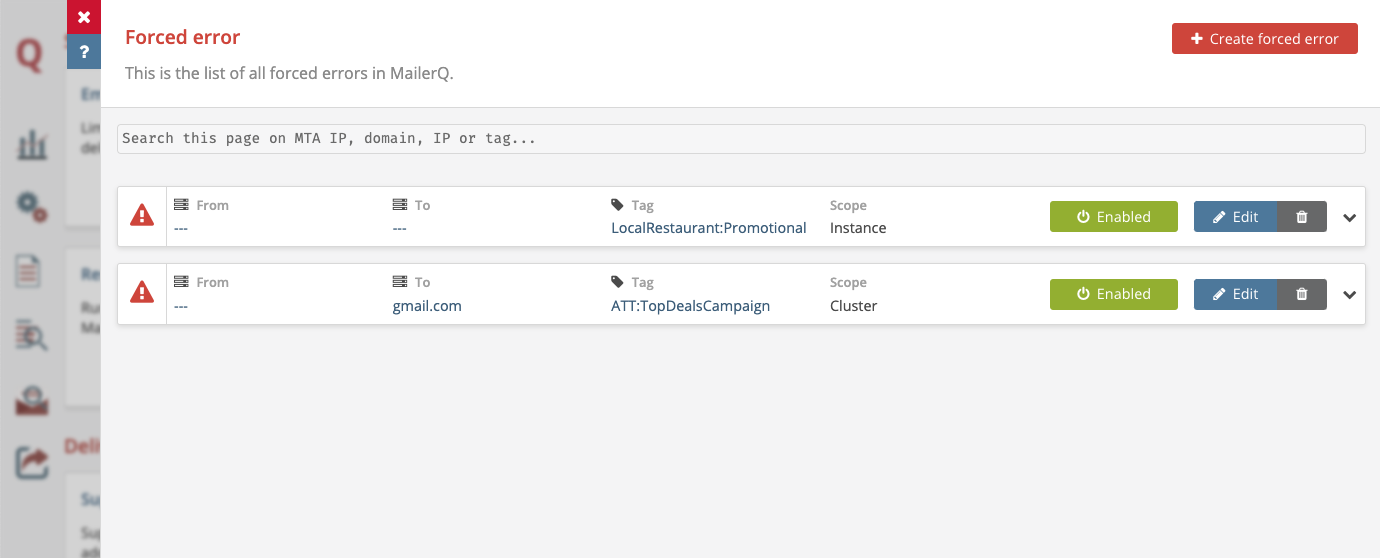Open the share arrow icon in sidebar
This screenshot has width=1380, height=558.
point(32,462)
